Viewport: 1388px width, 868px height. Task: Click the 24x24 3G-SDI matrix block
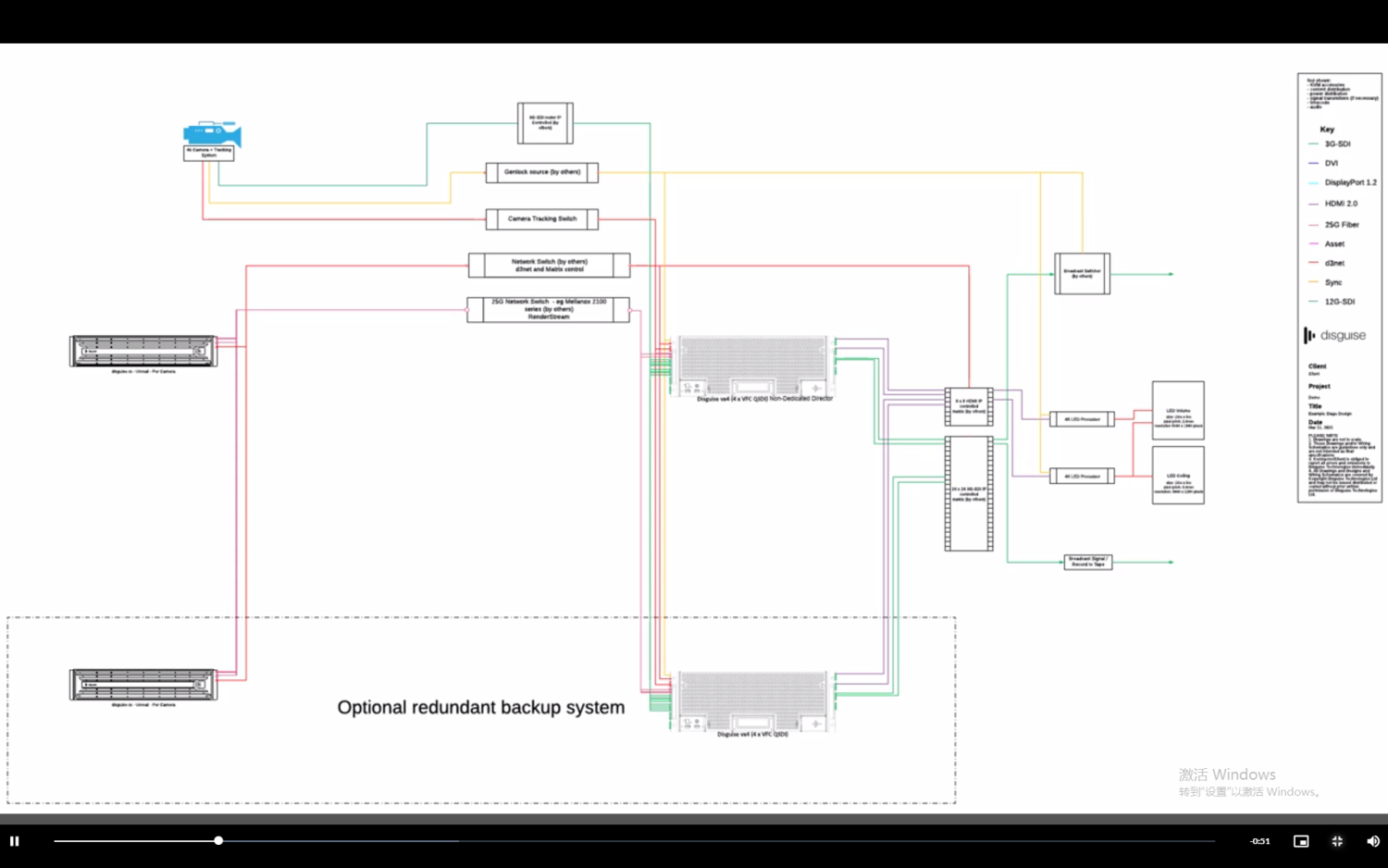(969, 494)
